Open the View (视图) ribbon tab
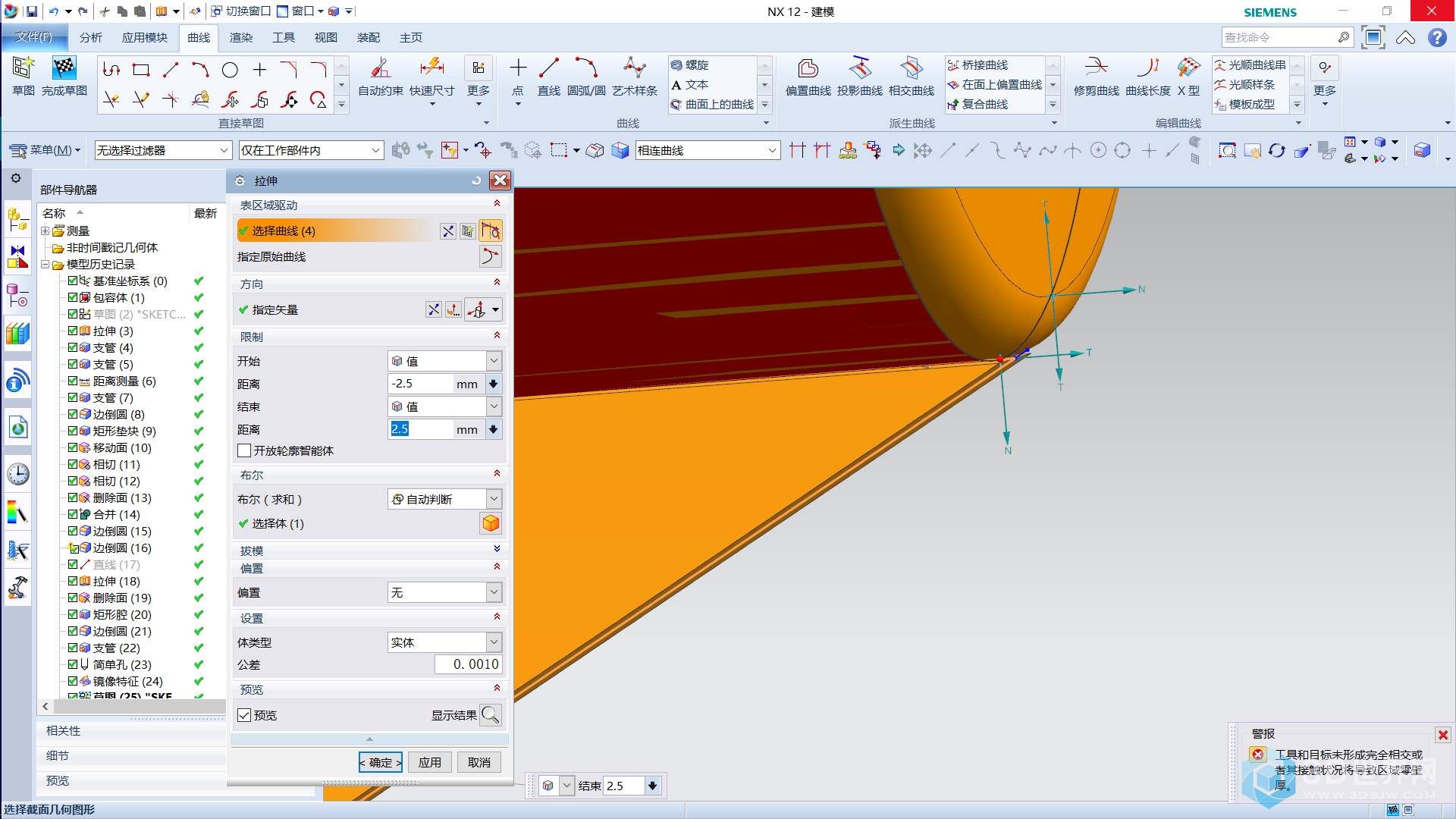The height and width of the screenshot is (819, 1456). coord(326,37)
